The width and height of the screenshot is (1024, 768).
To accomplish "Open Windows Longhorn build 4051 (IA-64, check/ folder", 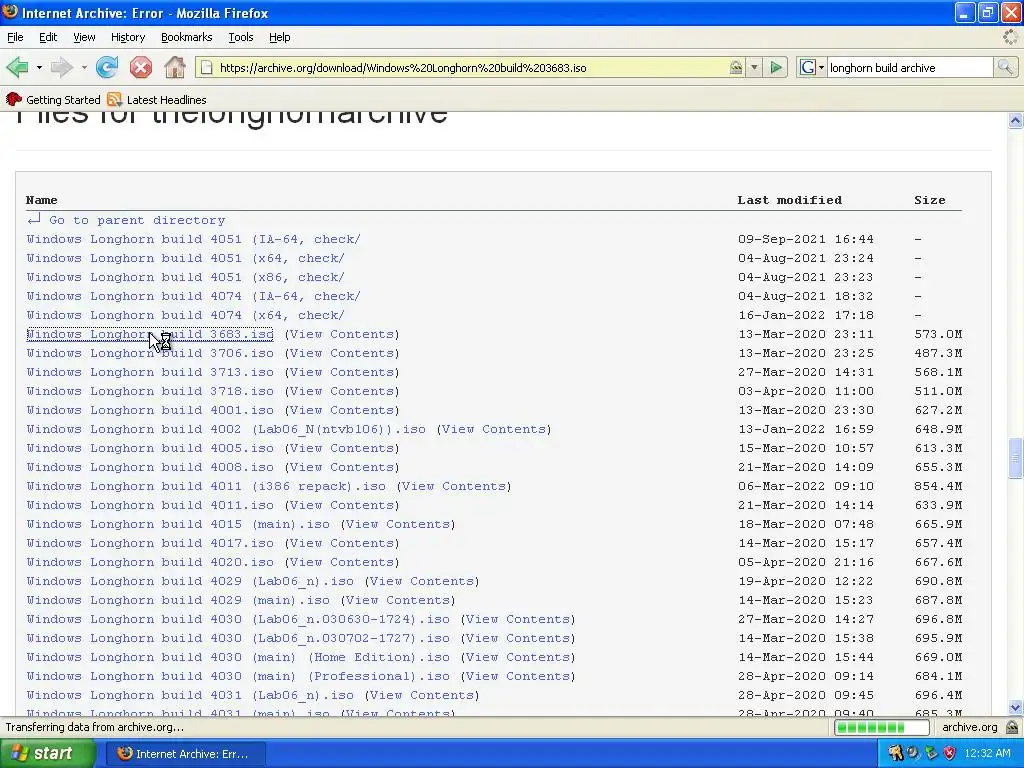I will coord(193,239).
